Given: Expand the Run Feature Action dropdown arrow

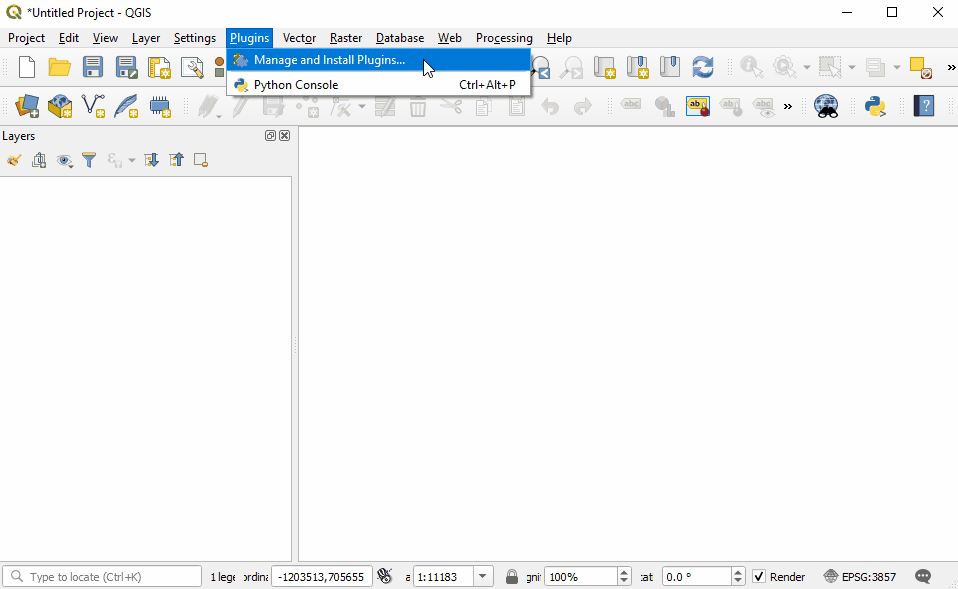Looking at the screenshot, I should [806, 67].
